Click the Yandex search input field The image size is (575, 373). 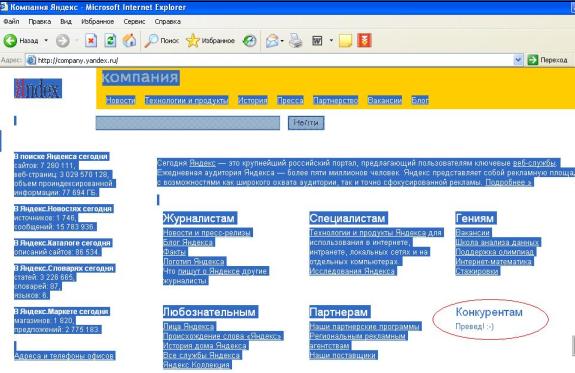pyautogui.click(x=188, y=123)
